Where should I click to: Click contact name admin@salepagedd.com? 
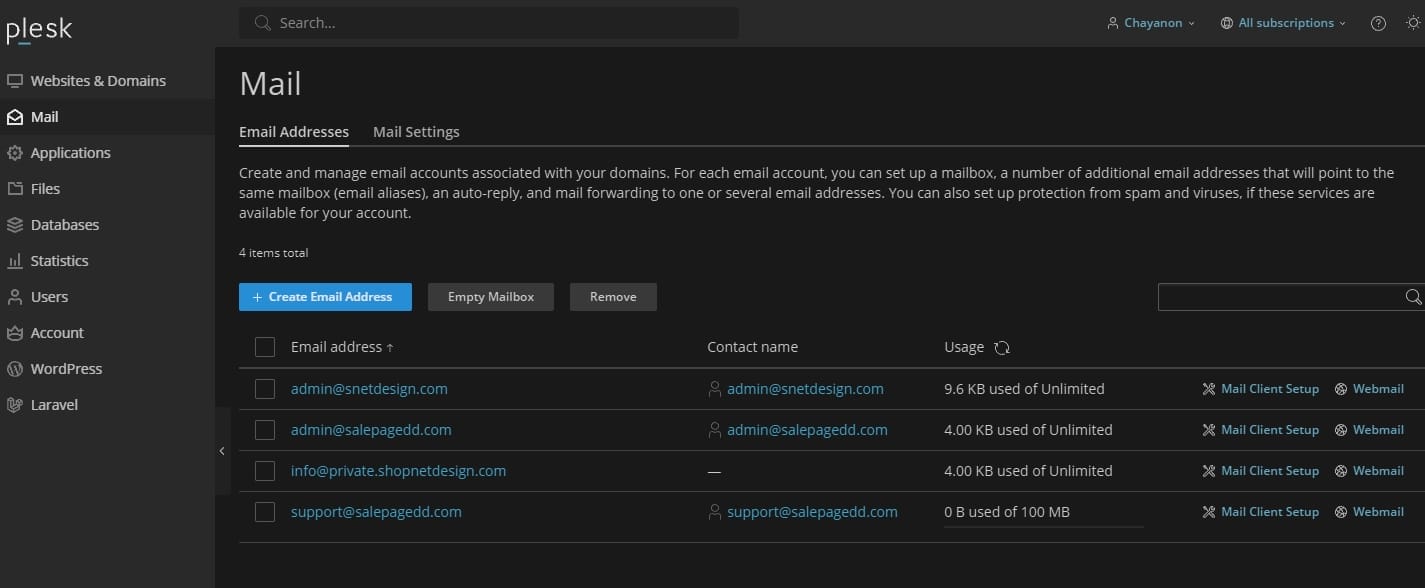click(x=807, y=430)
